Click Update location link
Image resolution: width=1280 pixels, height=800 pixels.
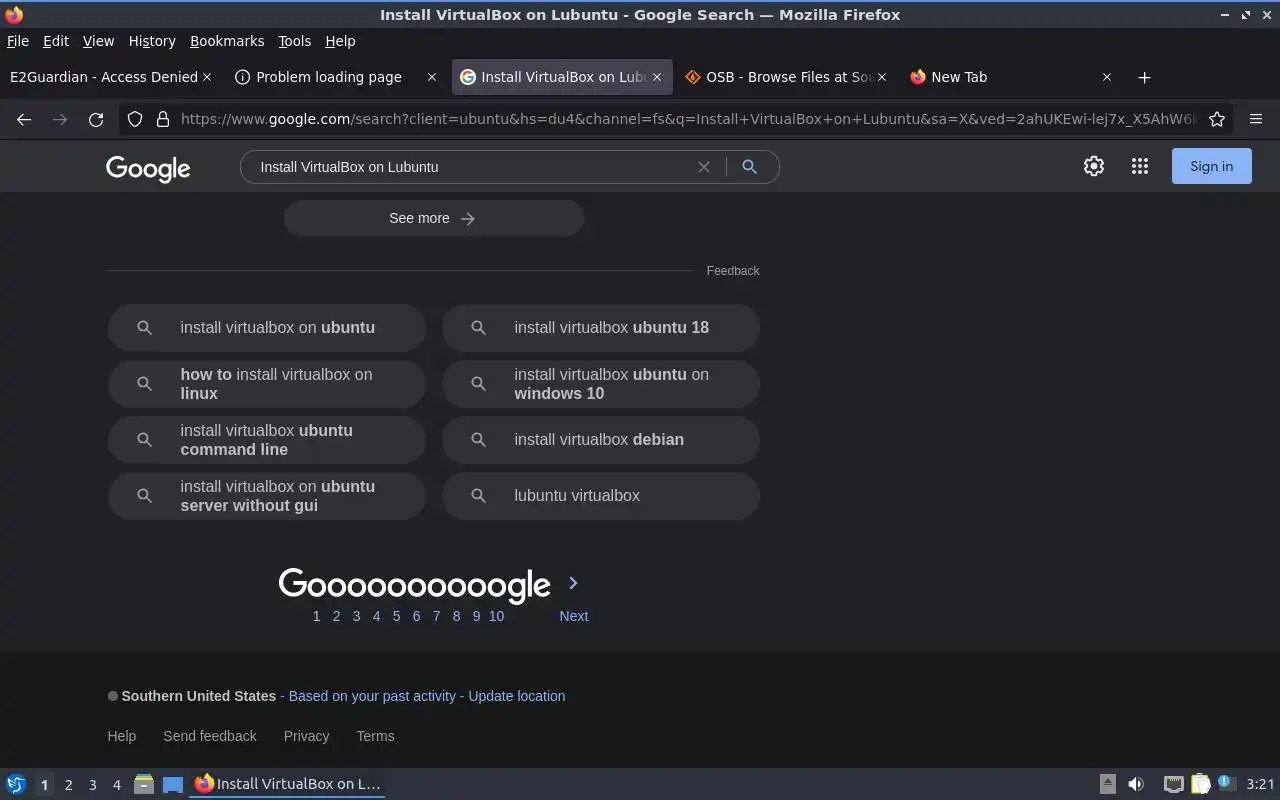tap(516, 696)
